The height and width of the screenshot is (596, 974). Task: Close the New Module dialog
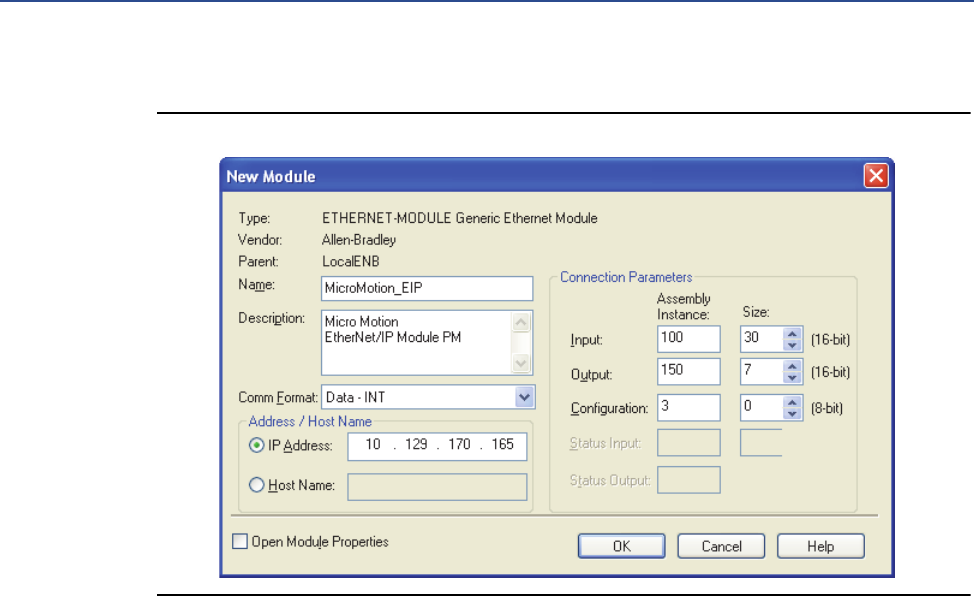click(x=876, y=177)
